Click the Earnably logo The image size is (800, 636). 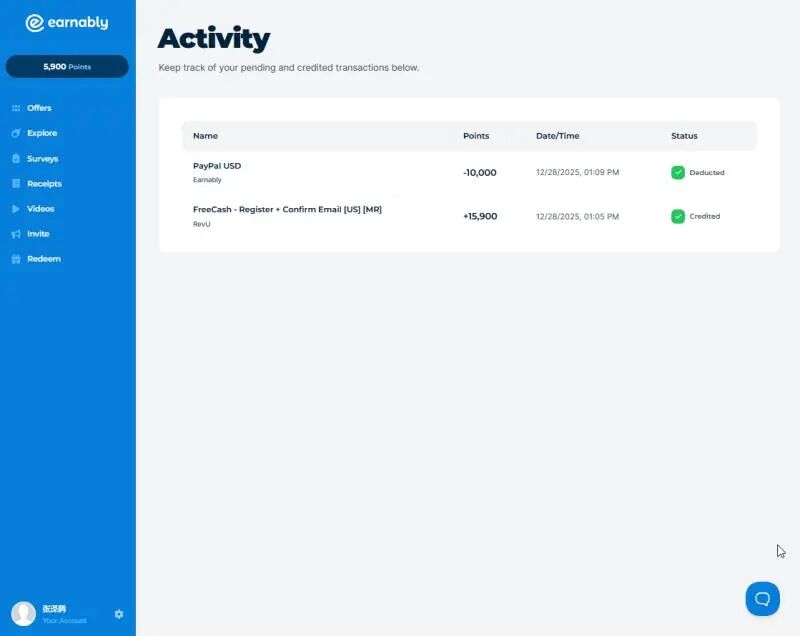tap(67, 23)
